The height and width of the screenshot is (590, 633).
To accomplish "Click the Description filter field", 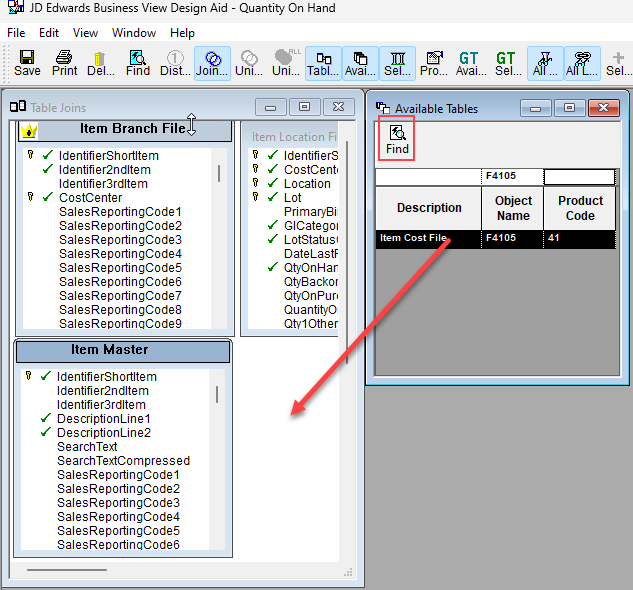I will tap(428, 176).
